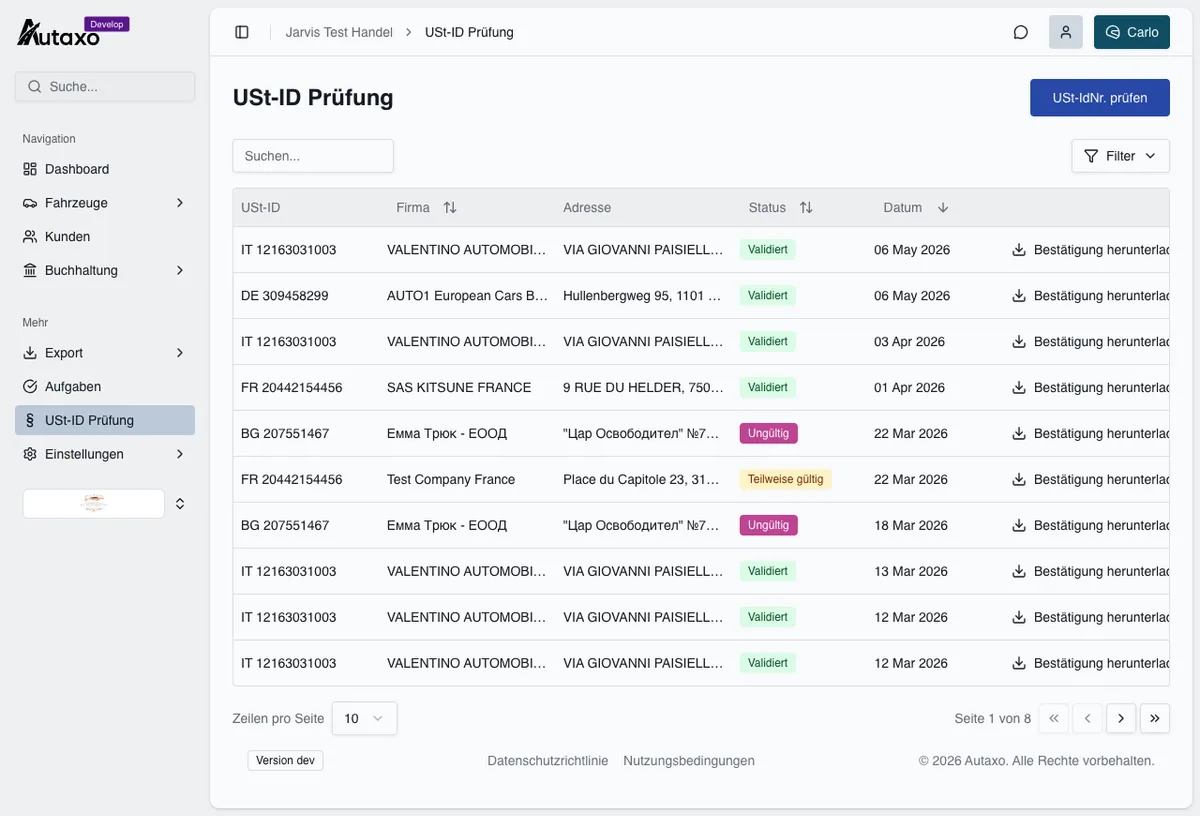Sort Datum column with down arrow
The height and width of the screenshot is (816, 1200).
[x=943, y=208]
